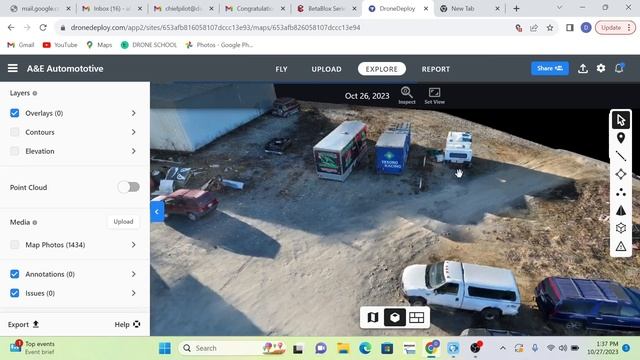
Task: Switch to 3D model cube view
Action: pyautogui.click(x=395, y=317)
